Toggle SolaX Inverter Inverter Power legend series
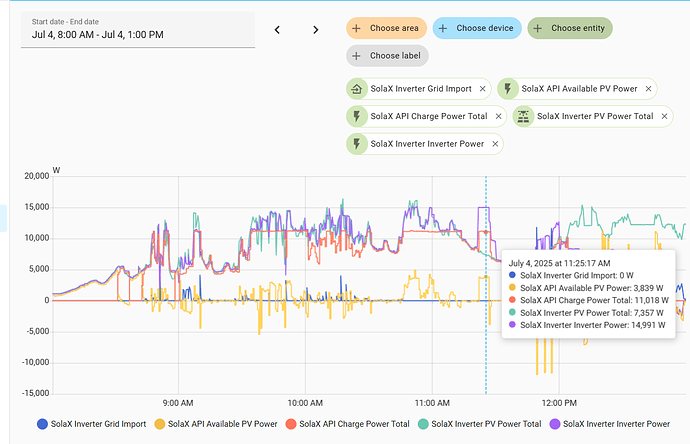Screen dimensions: 690x444 (x=610, y=424)
